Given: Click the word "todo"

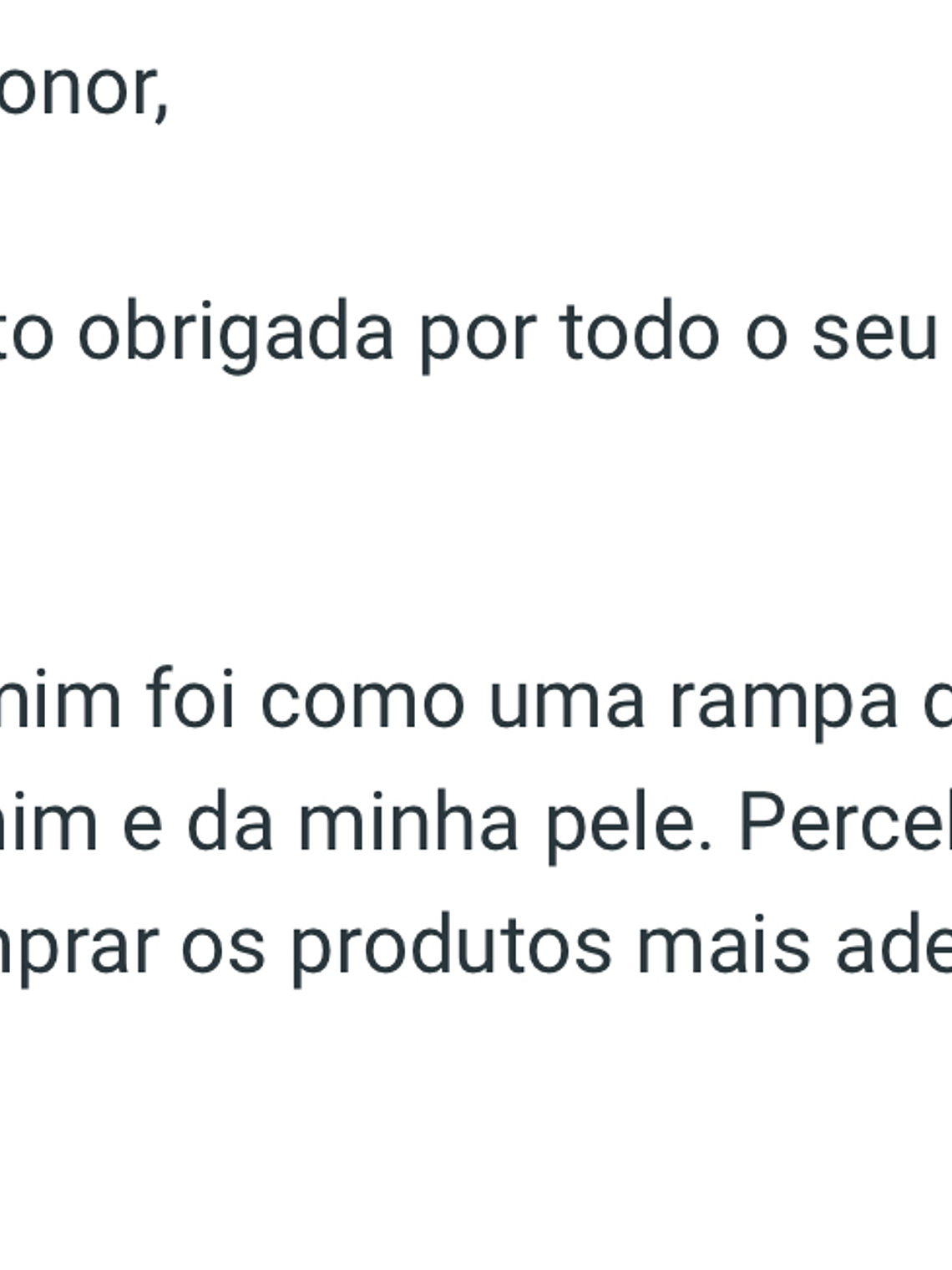Looking at the screenshot, I should point(640,334).
